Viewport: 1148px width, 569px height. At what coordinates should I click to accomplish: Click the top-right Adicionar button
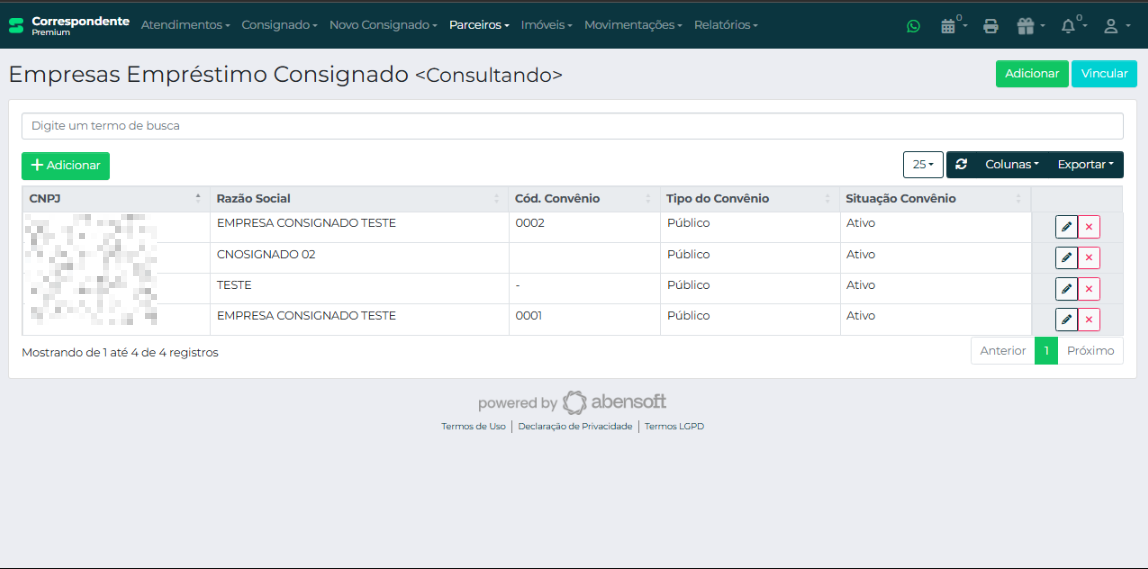1032,74
